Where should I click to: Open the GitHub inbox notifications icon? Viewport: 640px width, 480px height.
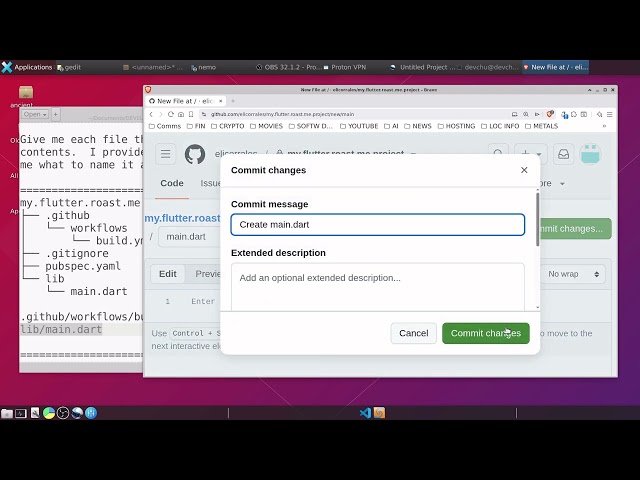[x=563, y=154]
